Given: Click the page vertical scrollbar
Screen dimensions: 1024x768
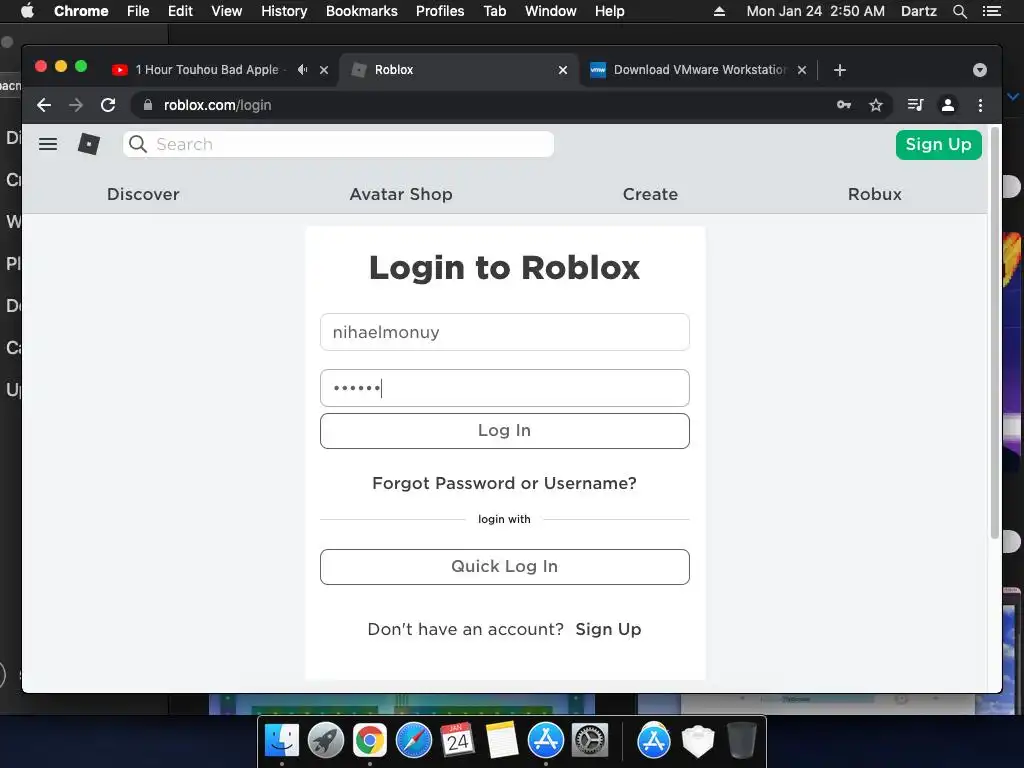Looking at the screenshot, I should point(995,333).
